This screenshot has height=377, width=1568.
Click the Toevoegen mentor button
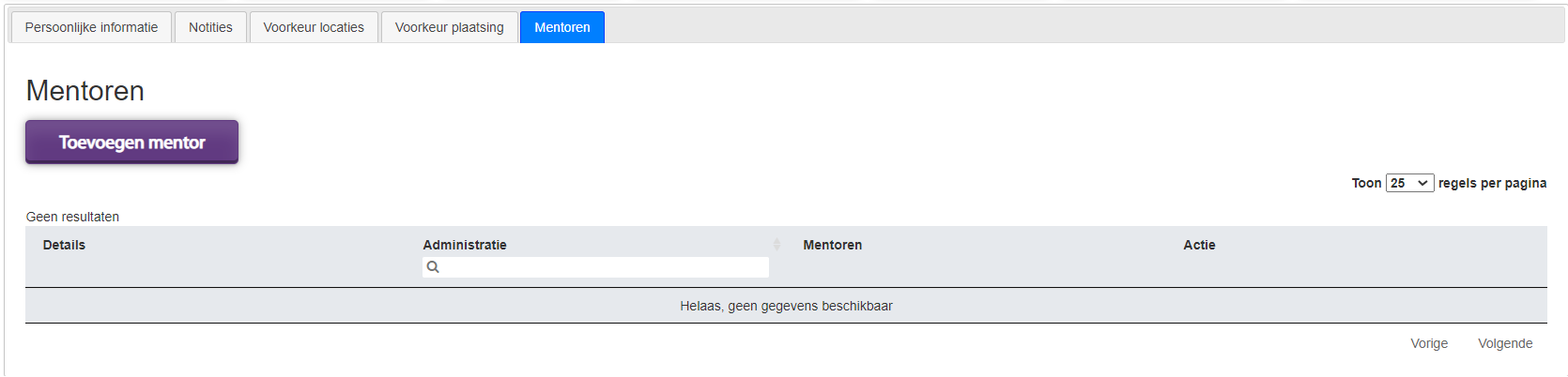pyautogui.click(x=131, y=142)
